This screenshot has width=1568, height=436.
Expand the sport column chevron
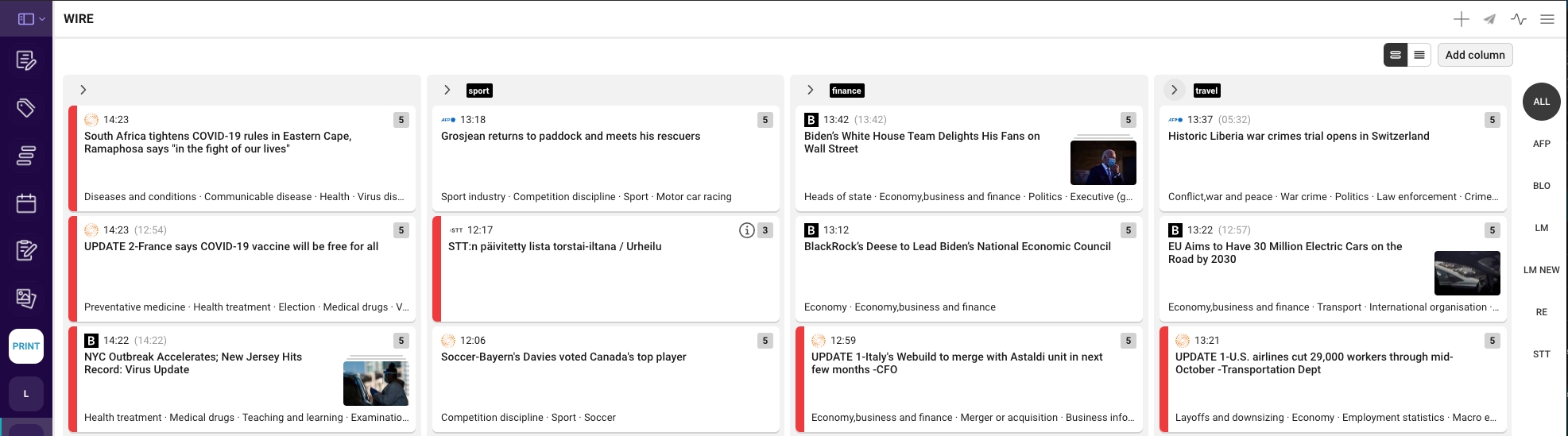pos(447,91)
